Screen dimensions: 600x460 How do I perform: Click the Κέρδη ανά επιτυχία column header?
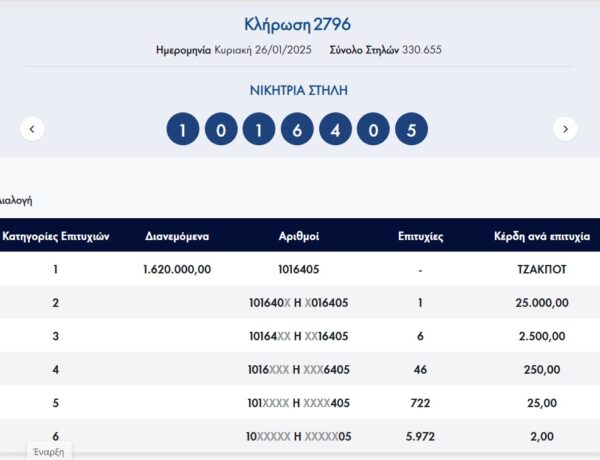(x=542, y=237)
